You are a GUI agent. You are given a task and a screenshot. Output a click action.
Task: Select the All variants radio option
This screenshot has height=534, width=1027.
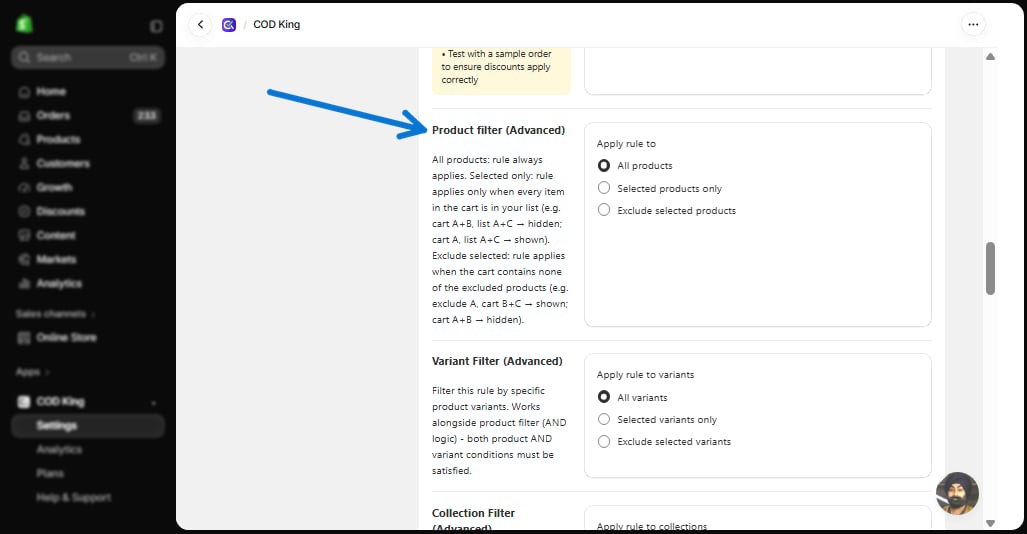604,397
